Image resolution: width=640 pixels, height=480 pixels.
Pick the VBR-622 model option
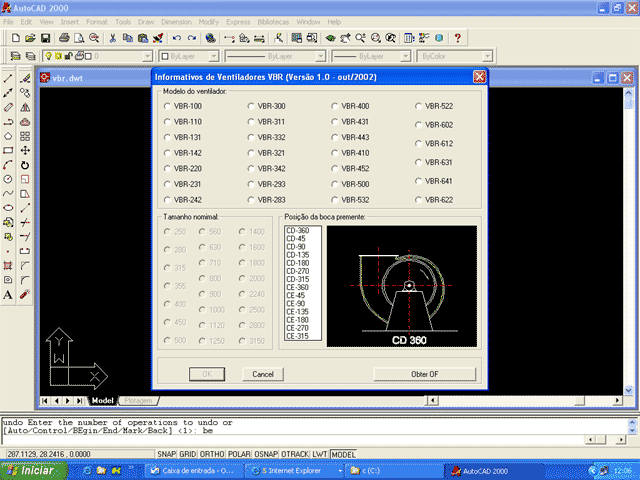419,200
